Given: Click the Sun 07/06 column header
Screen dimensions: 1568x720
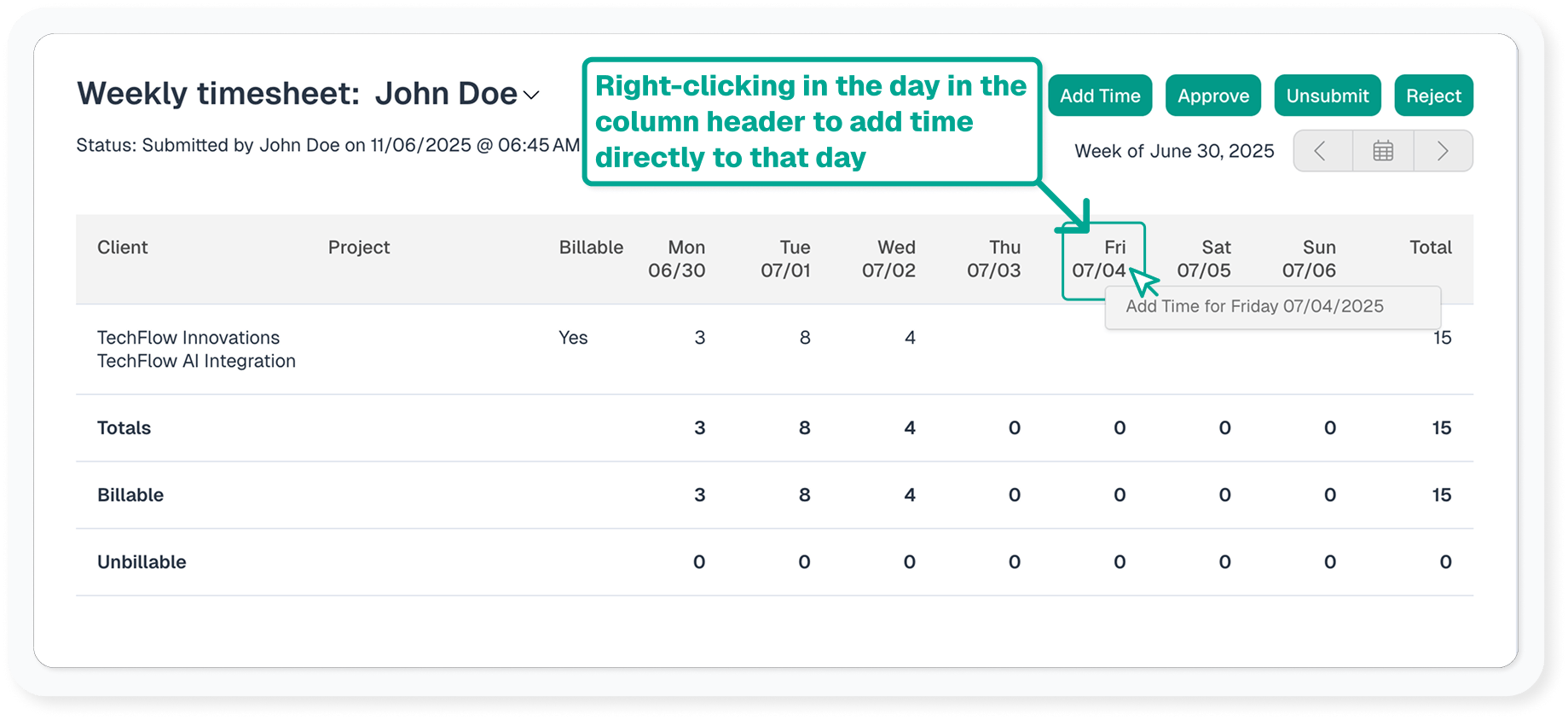Looking at the screenshot, I should pos(1309,258).
